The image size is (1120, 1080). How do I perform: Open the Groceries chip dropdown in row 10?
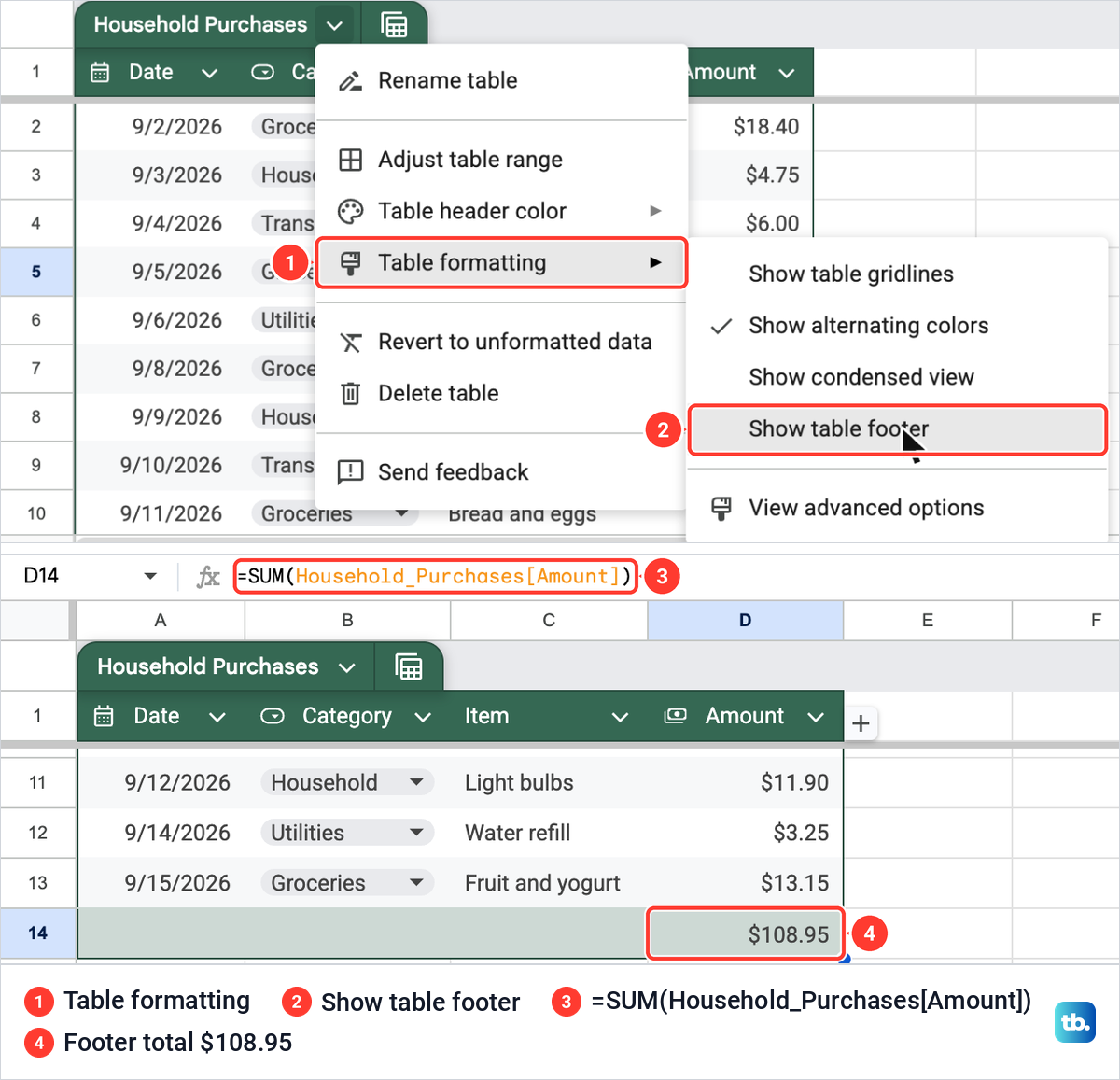[401, 513]
